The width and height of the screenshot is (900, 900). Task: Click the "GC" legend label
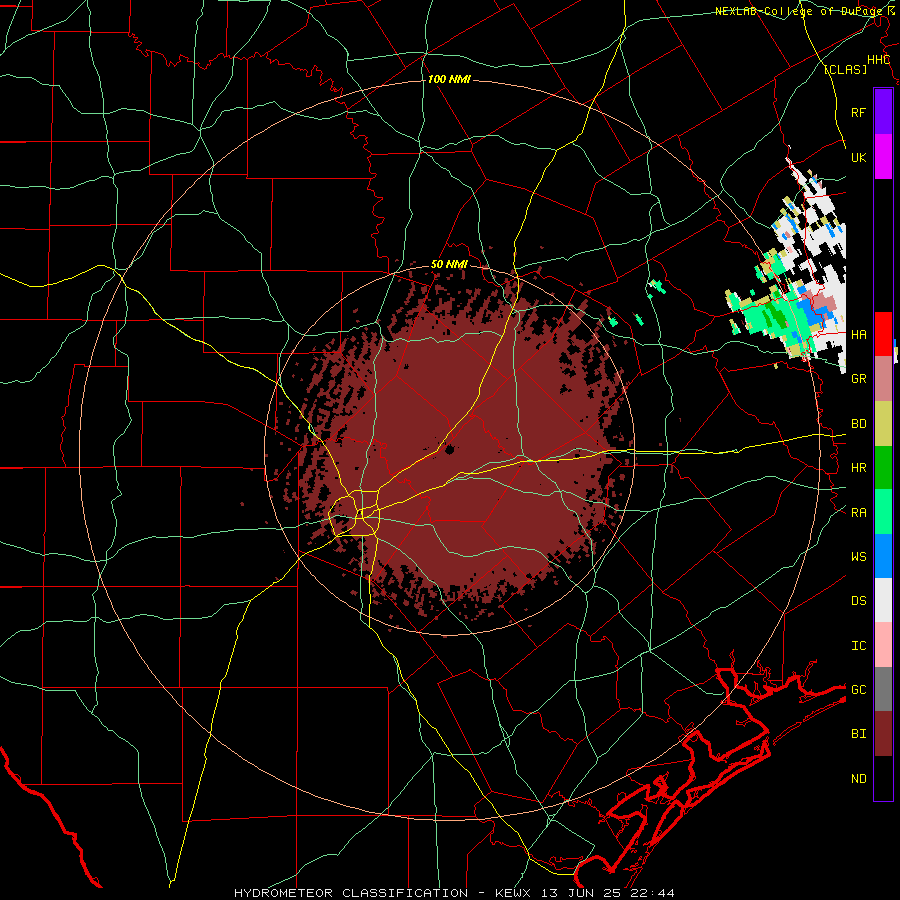(x=859, y=689)
